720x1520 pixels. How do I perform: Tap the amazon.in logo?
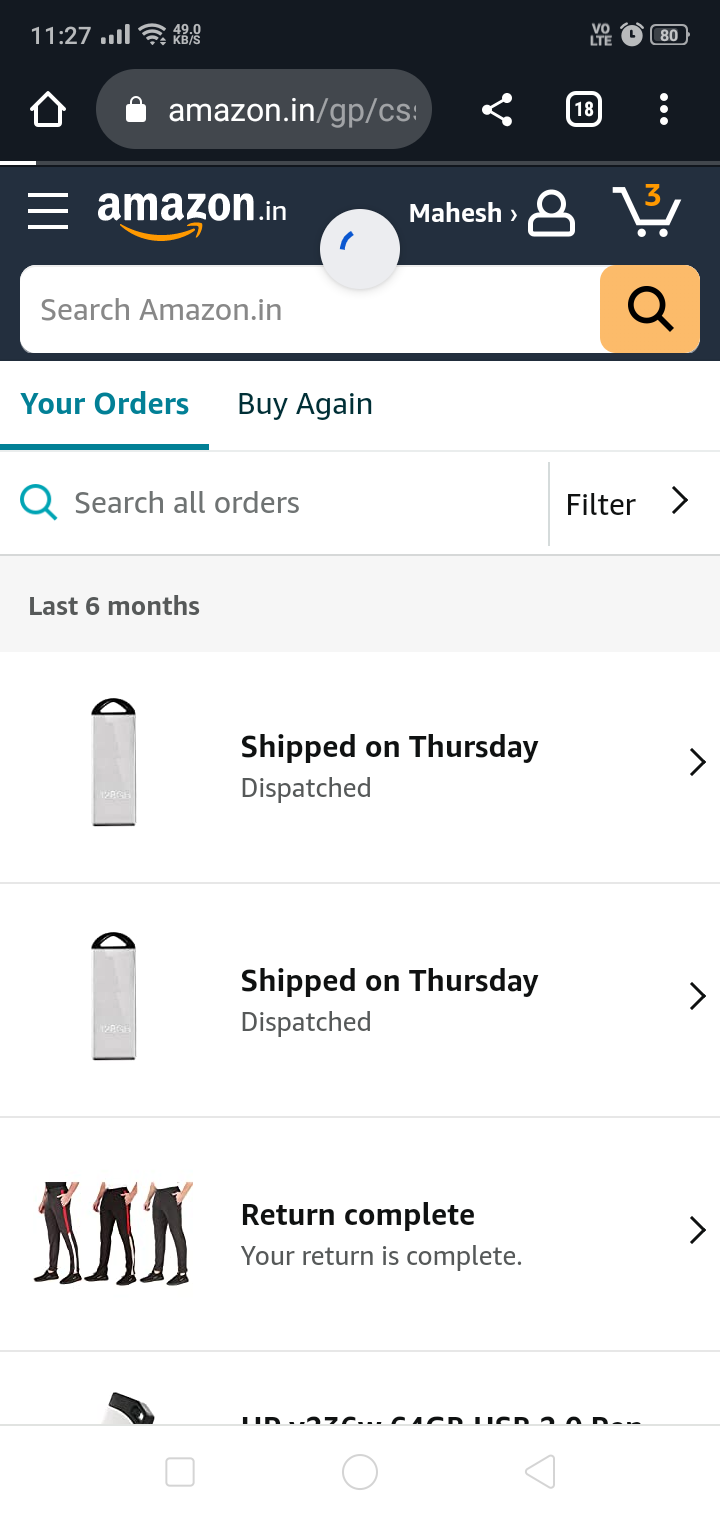click(191, 212)
